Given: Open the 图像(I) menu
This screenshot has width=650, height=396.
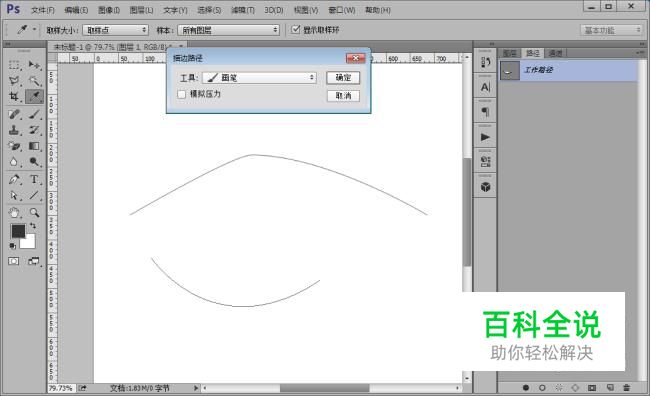Looking at the screenshot, I should pyautogui.click(x=109, y=10).
